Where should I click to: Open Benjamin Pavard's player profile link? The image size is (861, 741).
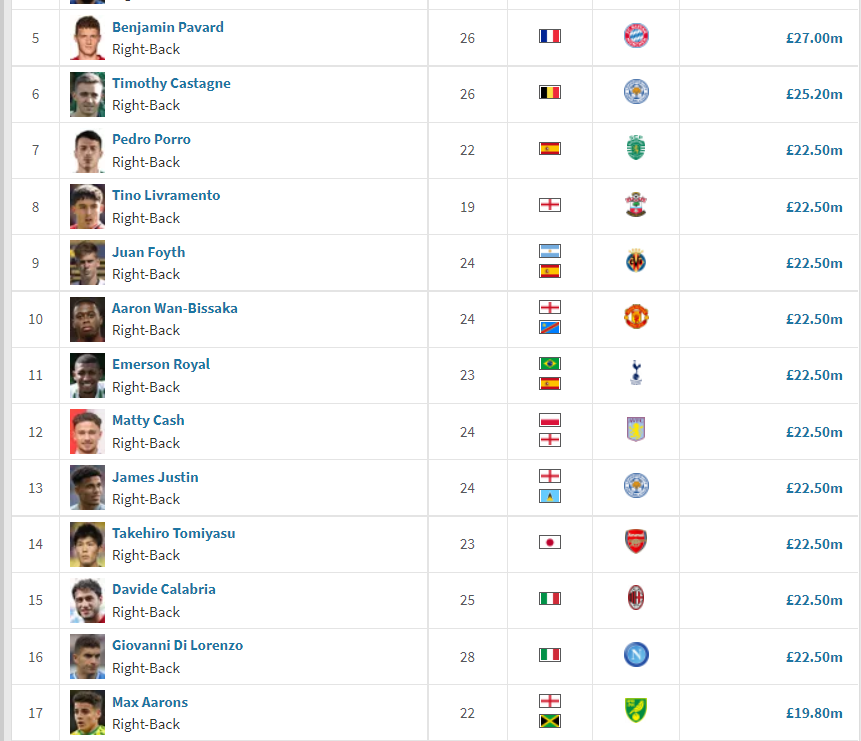point(167,27)
